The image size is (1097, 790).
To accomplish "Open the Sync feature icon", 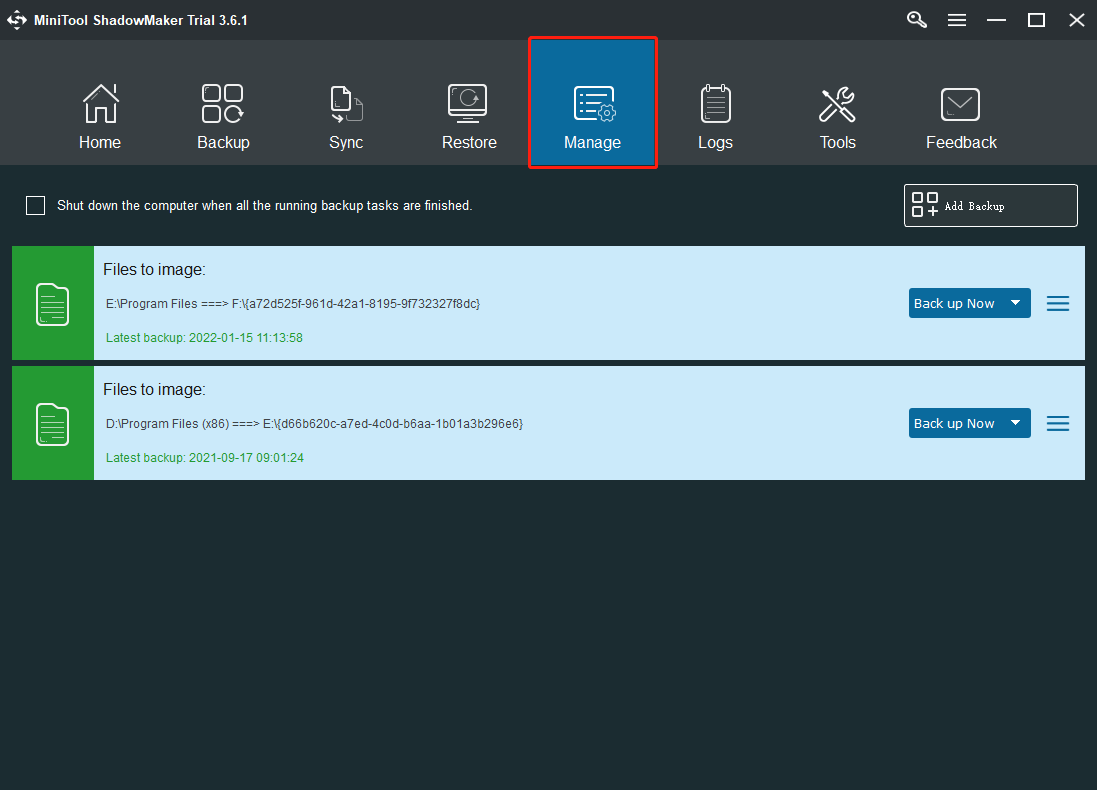I will click(346, 103).
